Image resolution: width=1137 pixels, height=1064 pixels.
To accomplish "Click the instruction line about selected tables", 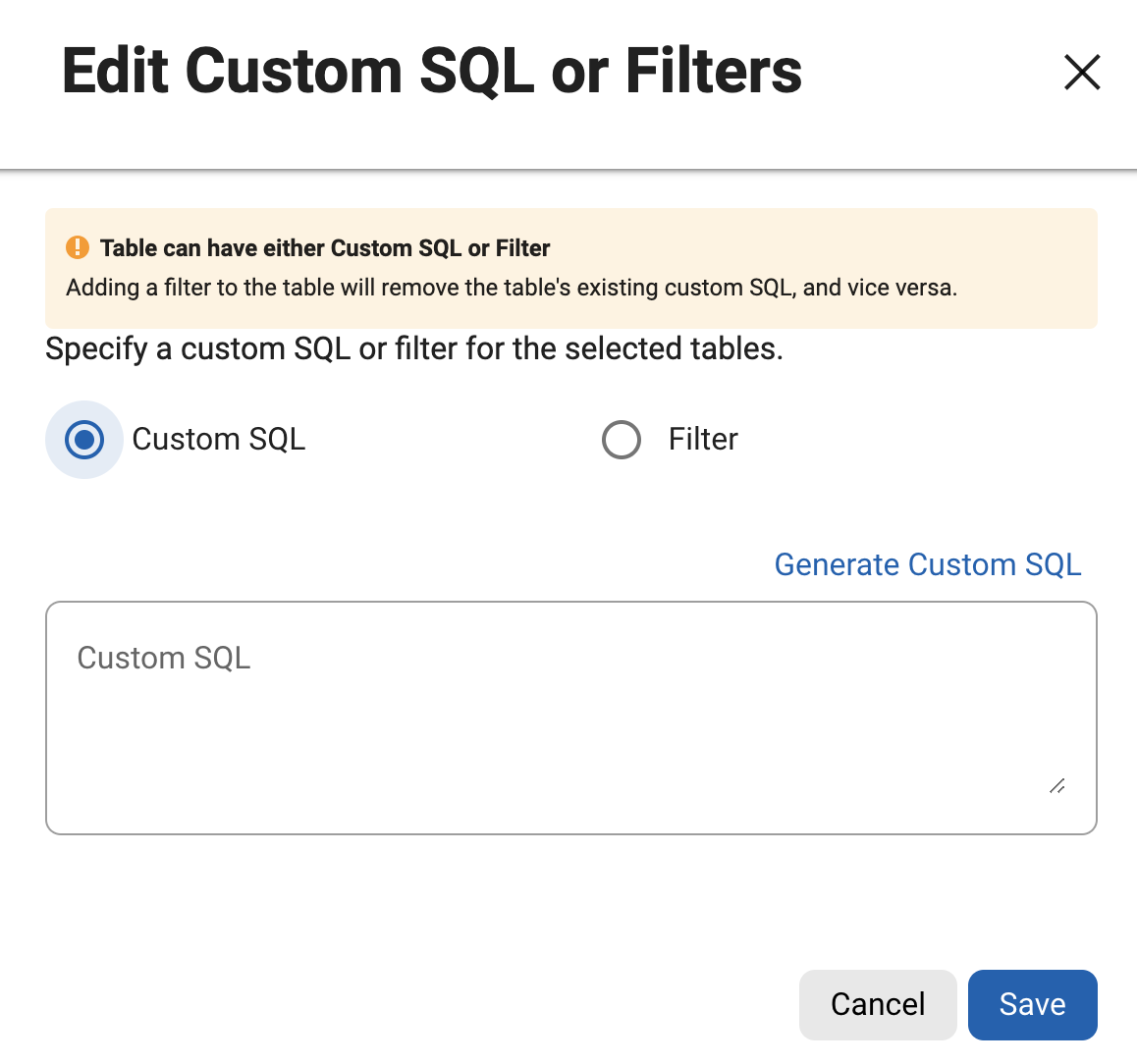I will pos(412,348).
